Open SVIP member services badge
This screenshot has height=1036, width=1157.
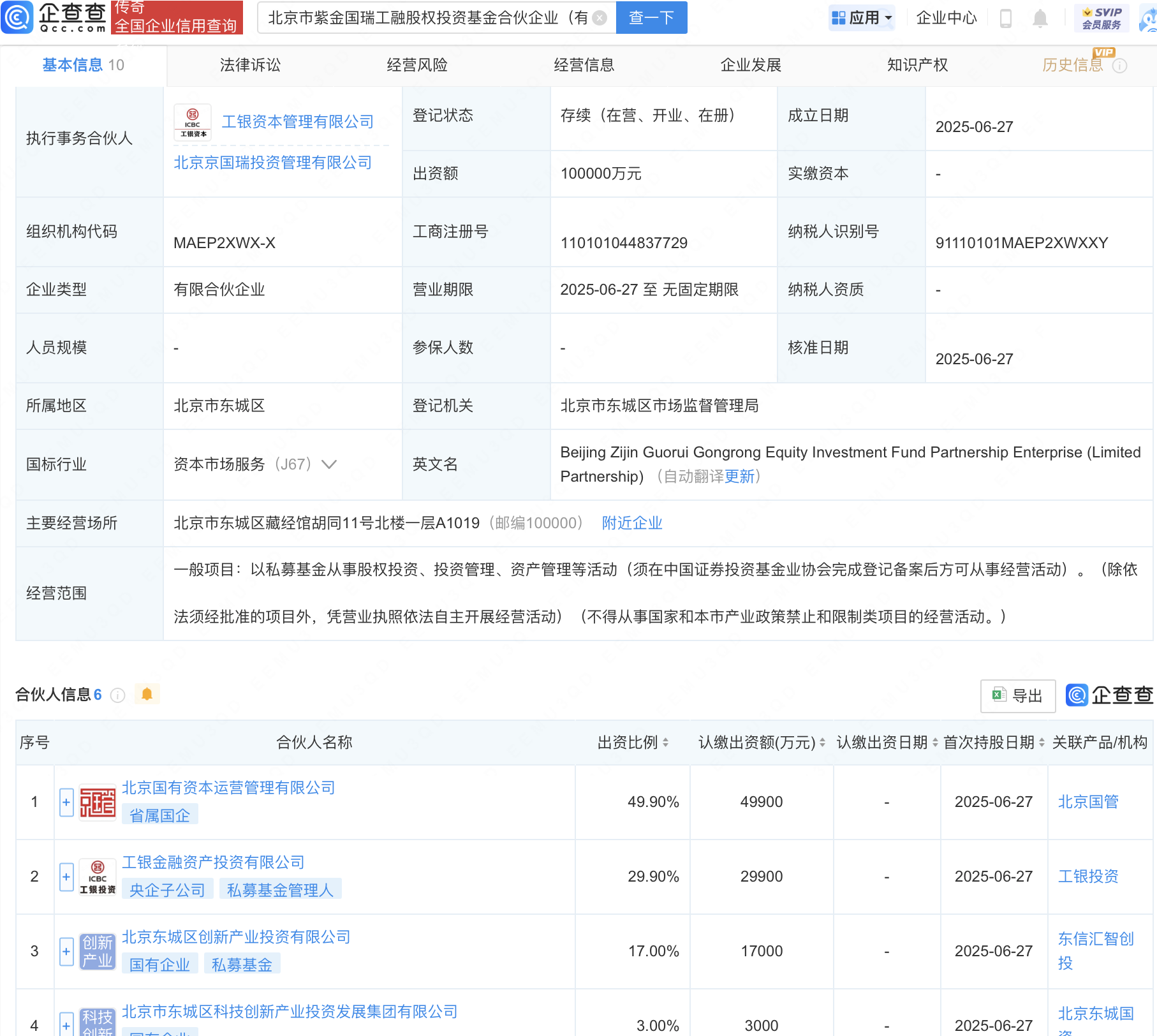(x=1102, y=18)
